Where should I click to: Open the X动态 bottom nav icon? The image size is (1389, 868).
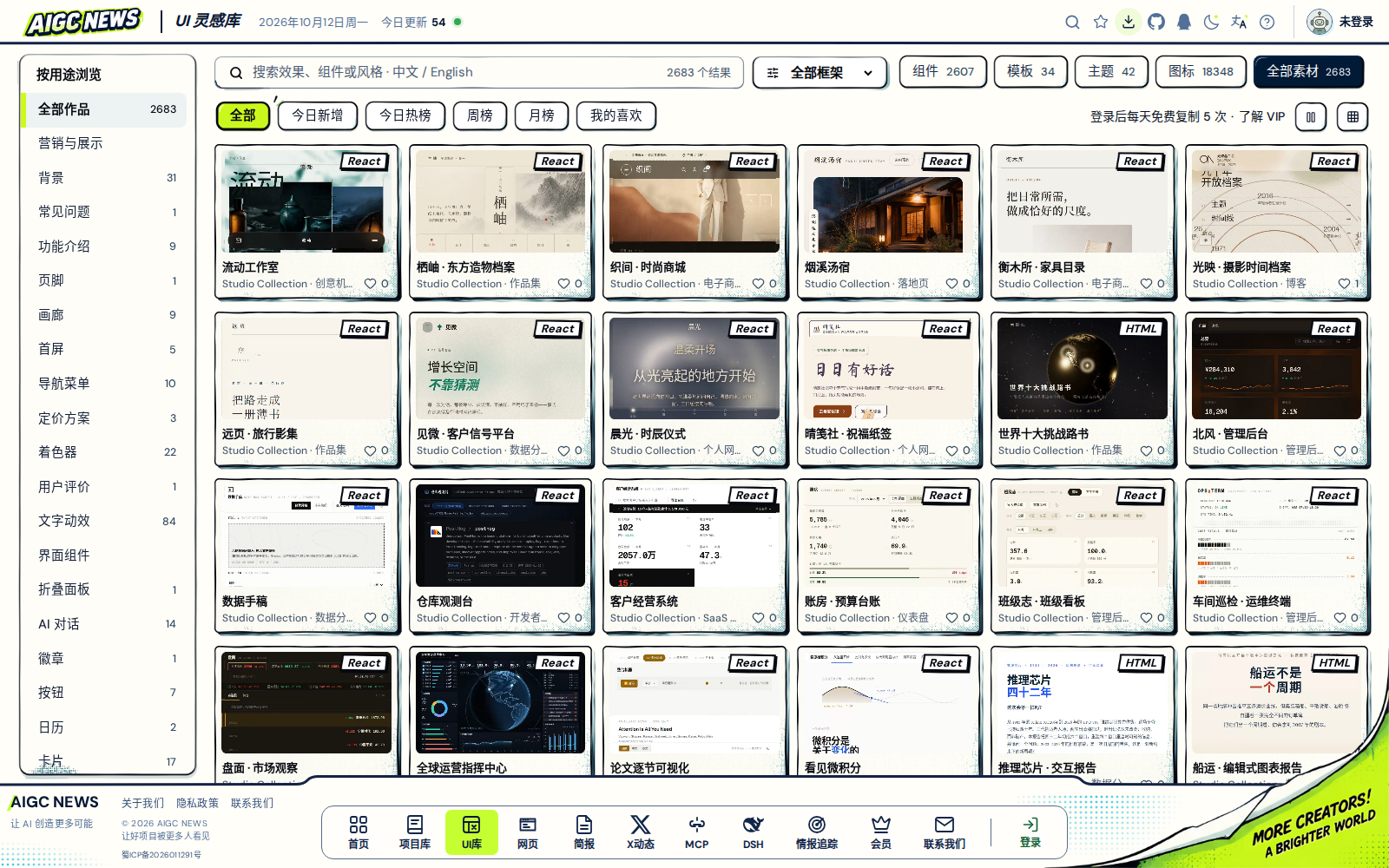(x=641, y=832)
